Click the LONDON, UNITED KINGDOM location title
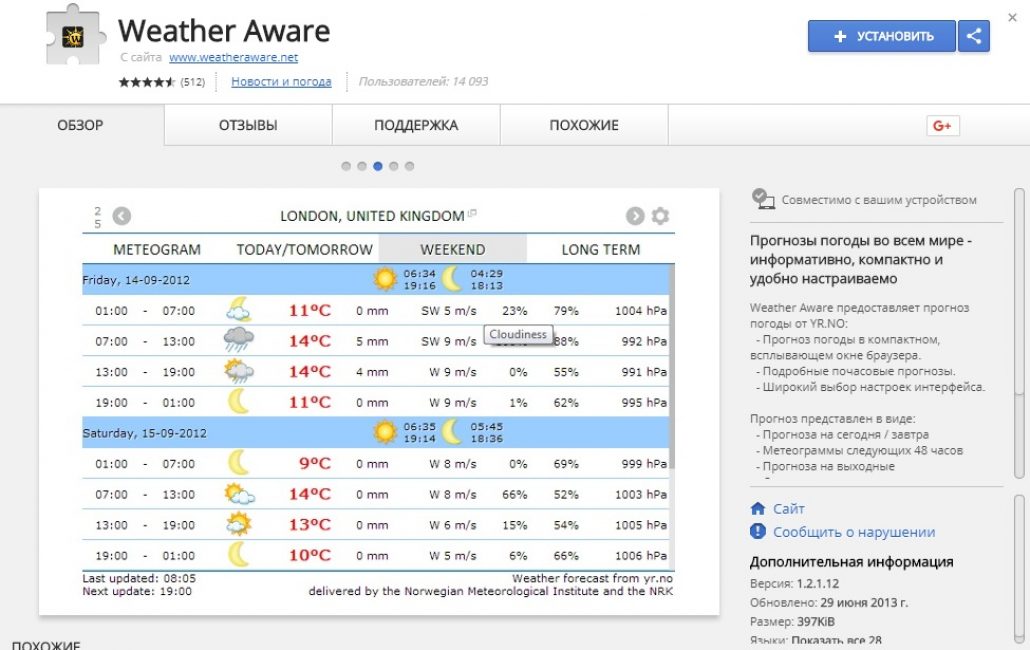The width and height of the screenshot is (1030, 650). 372,216
